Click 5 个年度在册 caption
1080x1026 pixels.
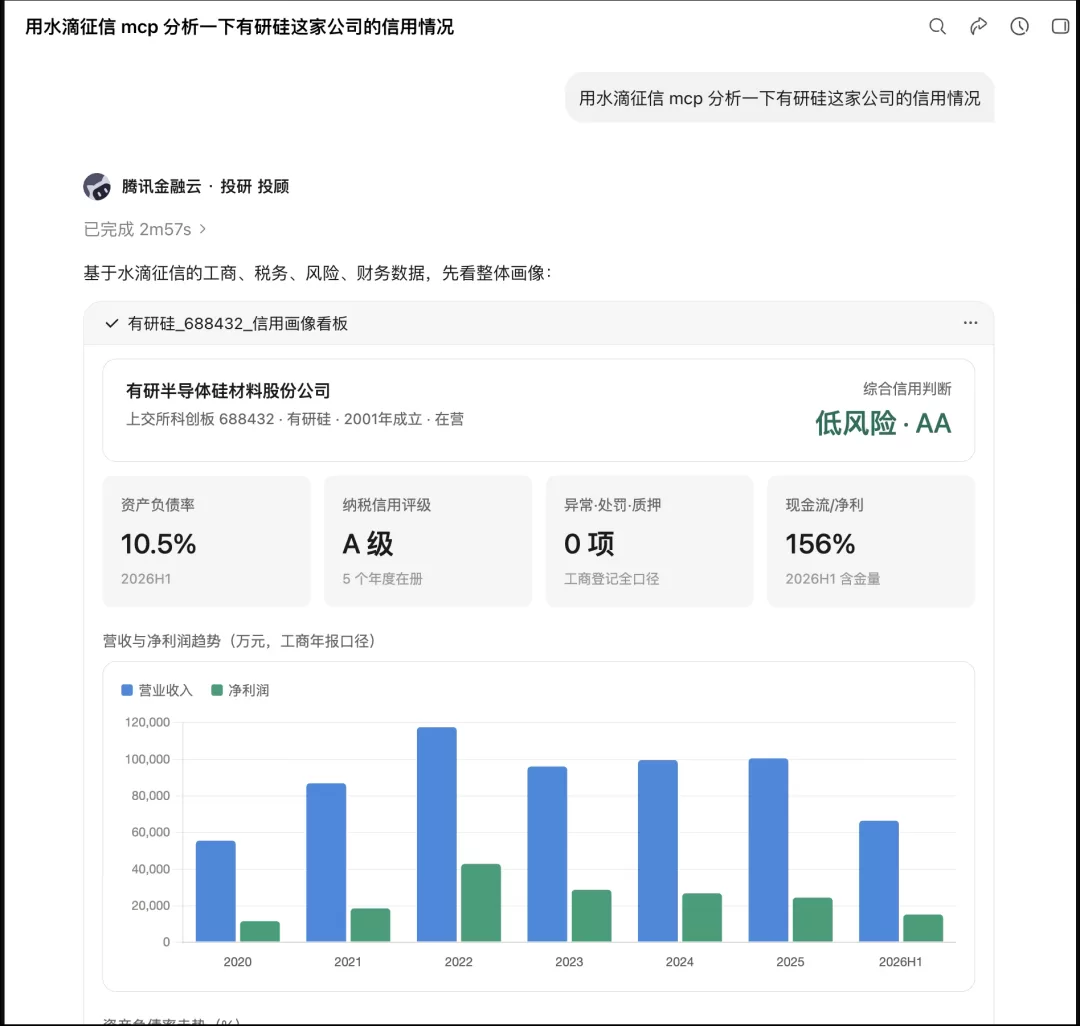(x=382, y=579)
